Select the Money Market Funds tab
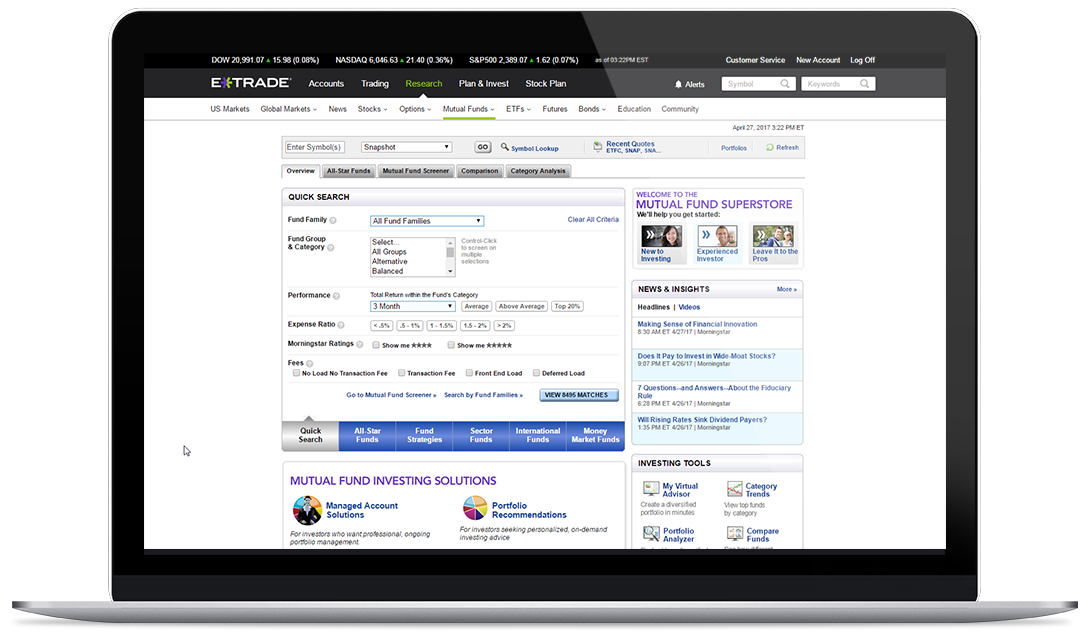The width and height of the screenshot is (1090, 642). click(x=596, y=435)
